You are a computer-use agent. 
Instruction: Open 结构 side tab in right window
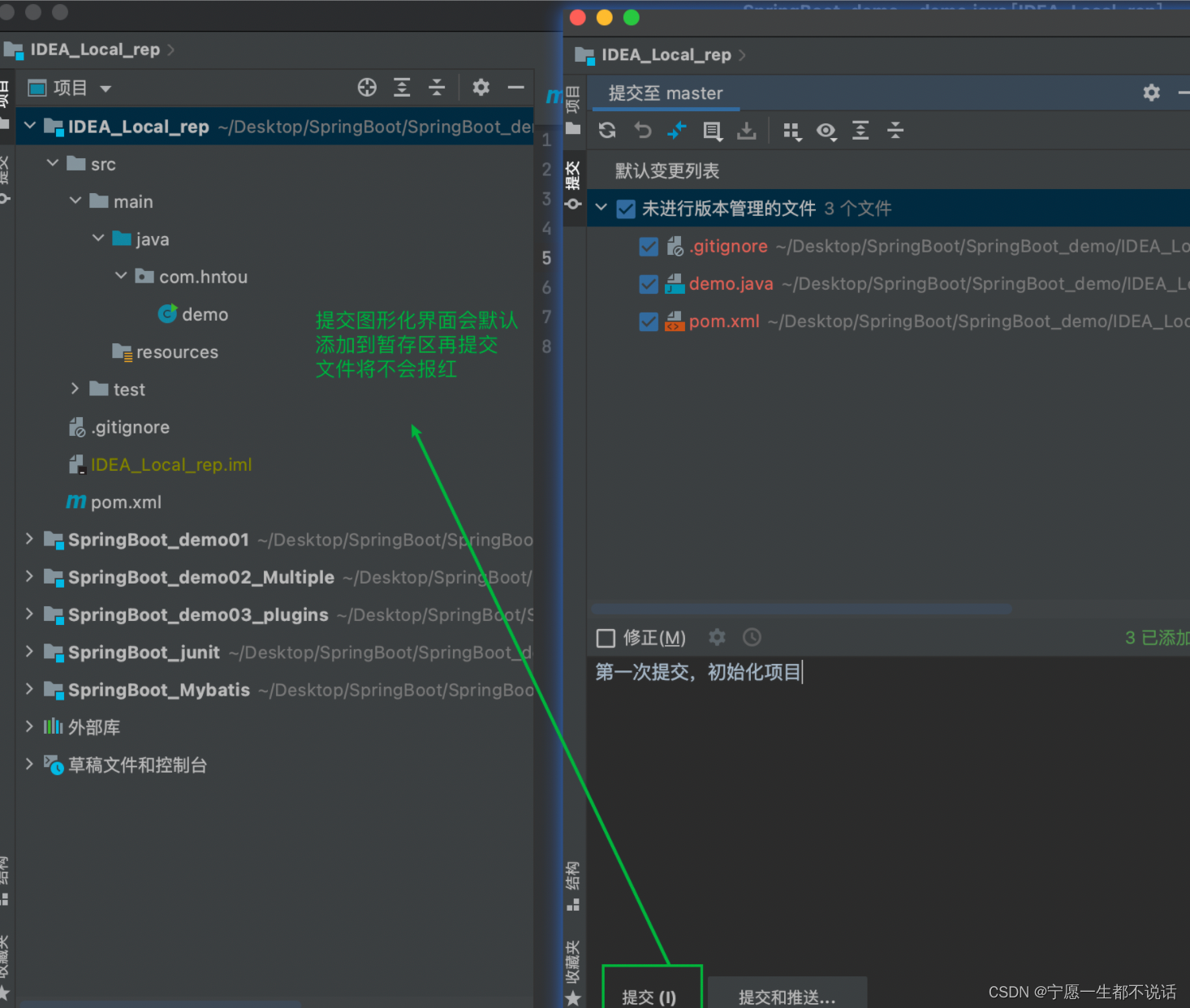(573, 885)
